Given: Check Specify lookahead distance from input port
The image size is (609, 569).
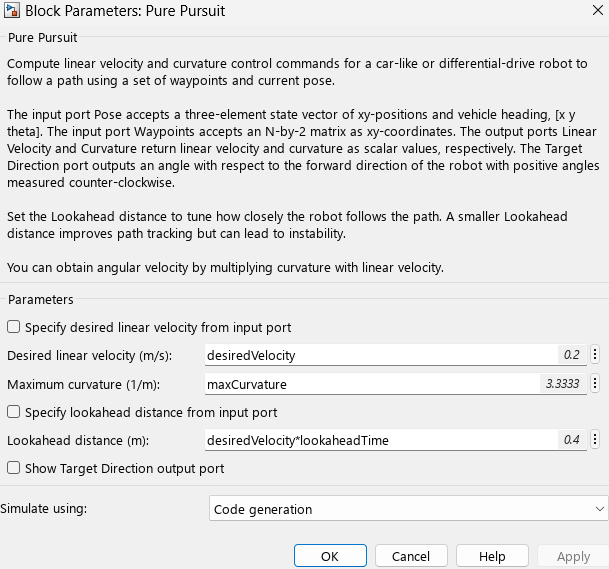Looking at the screenshot, I should [13, 412].
